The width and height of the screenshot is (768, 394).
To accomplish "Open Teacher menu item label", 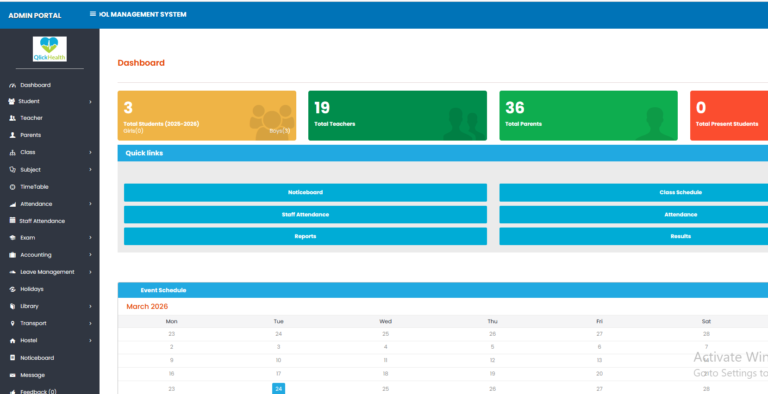I will [x=31, y=118].
